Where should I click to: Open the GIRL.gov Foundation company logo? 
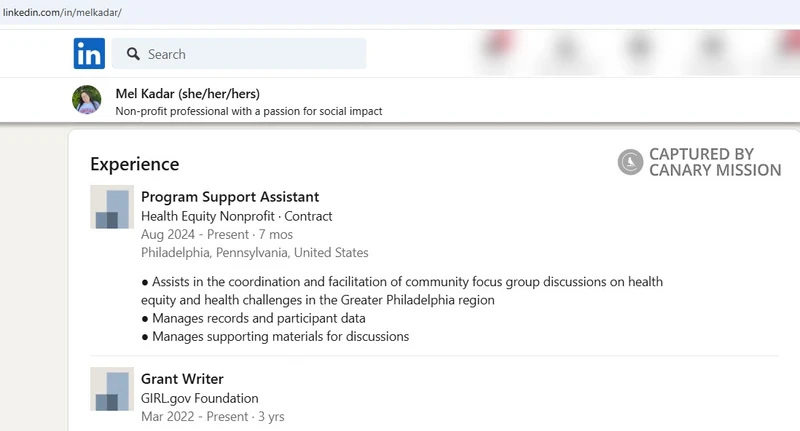(x=112, y=389)
